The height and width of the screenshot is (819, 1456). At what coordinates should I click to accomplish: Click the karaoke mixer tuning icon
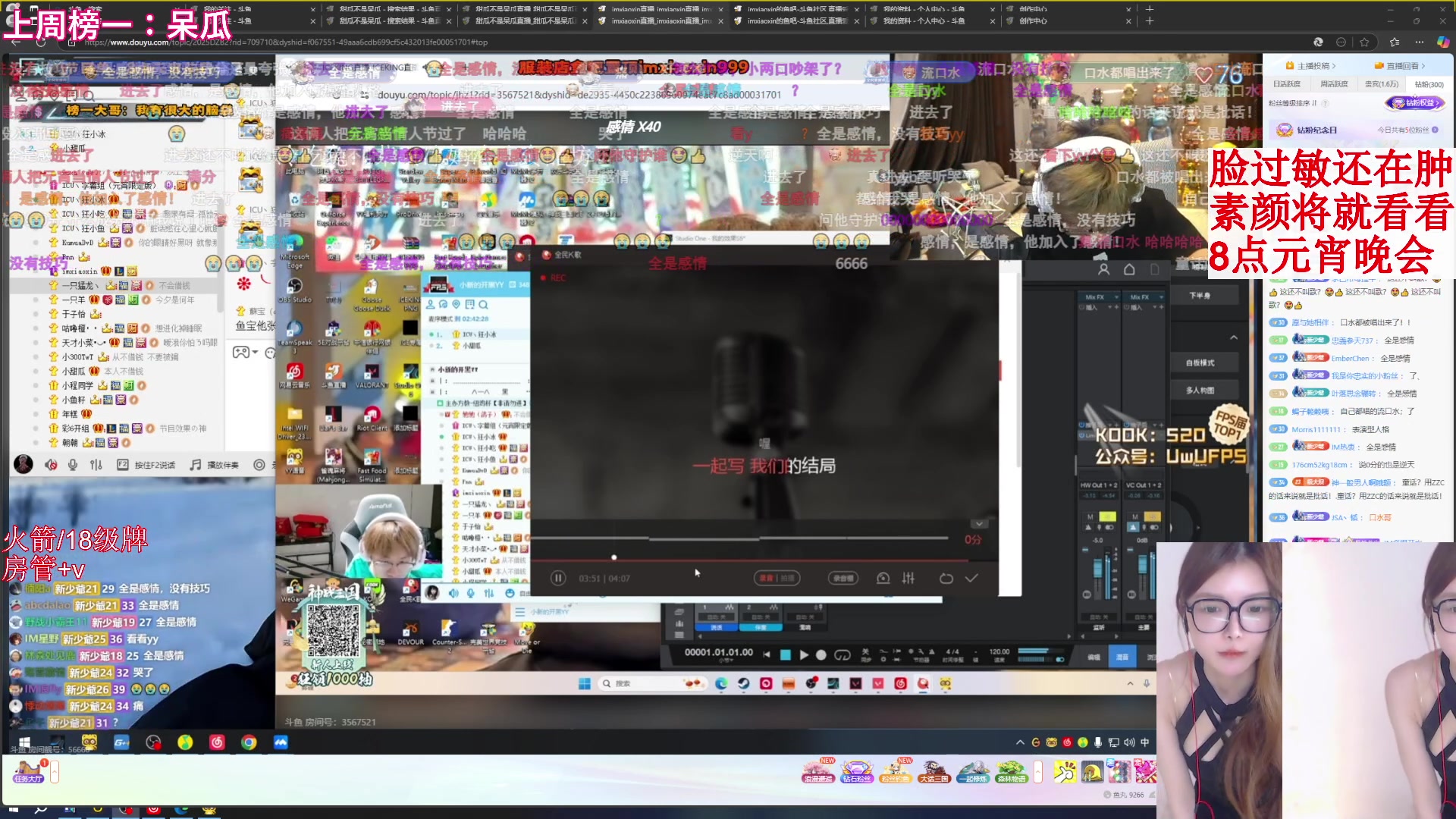coord(908,578)
